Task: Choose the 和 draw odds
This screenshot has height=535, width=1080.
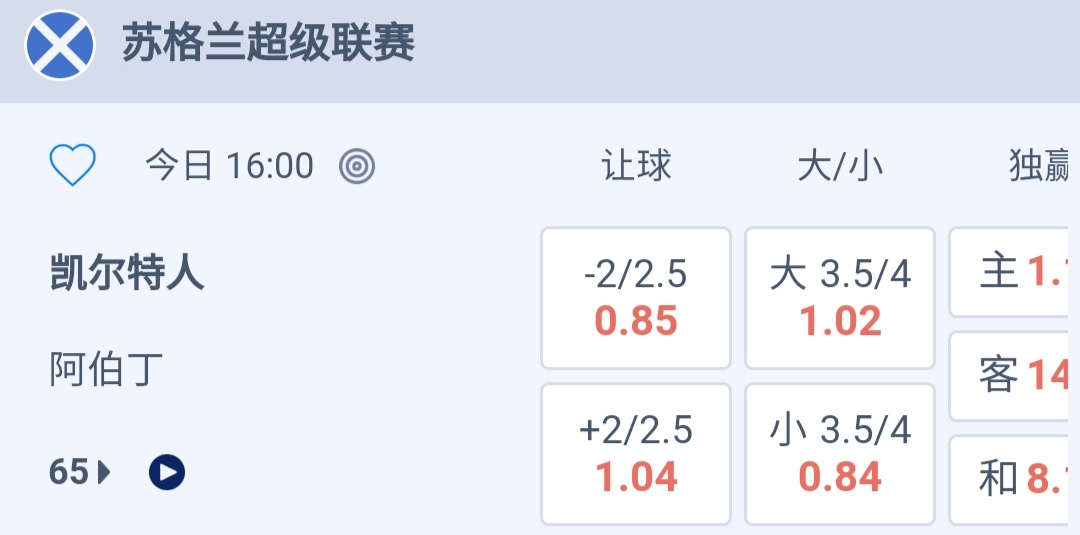Action: pos(1015,480)
